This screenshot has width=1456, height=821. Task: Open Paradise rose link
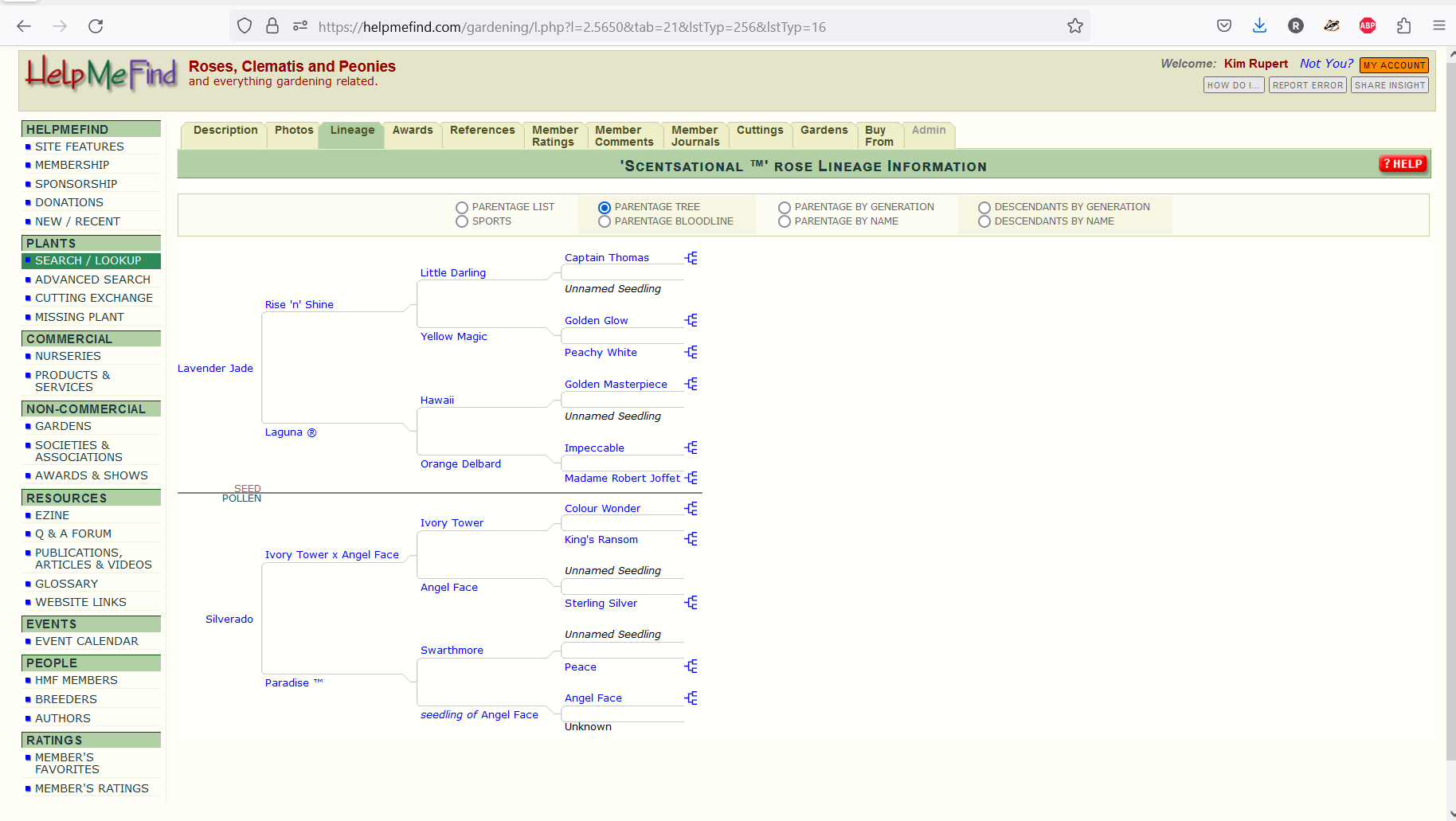coord(294,682)
